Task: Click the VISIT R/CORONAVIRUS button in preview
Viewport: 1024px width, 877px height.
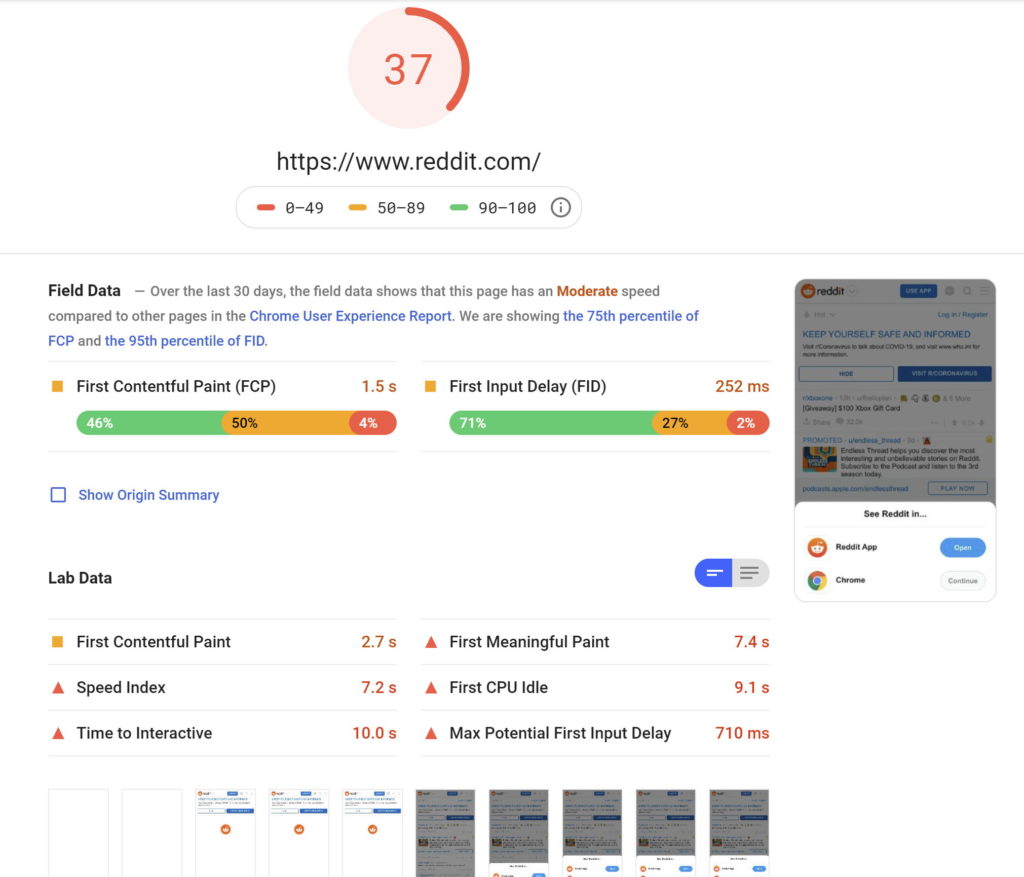Action: [944, 374]
